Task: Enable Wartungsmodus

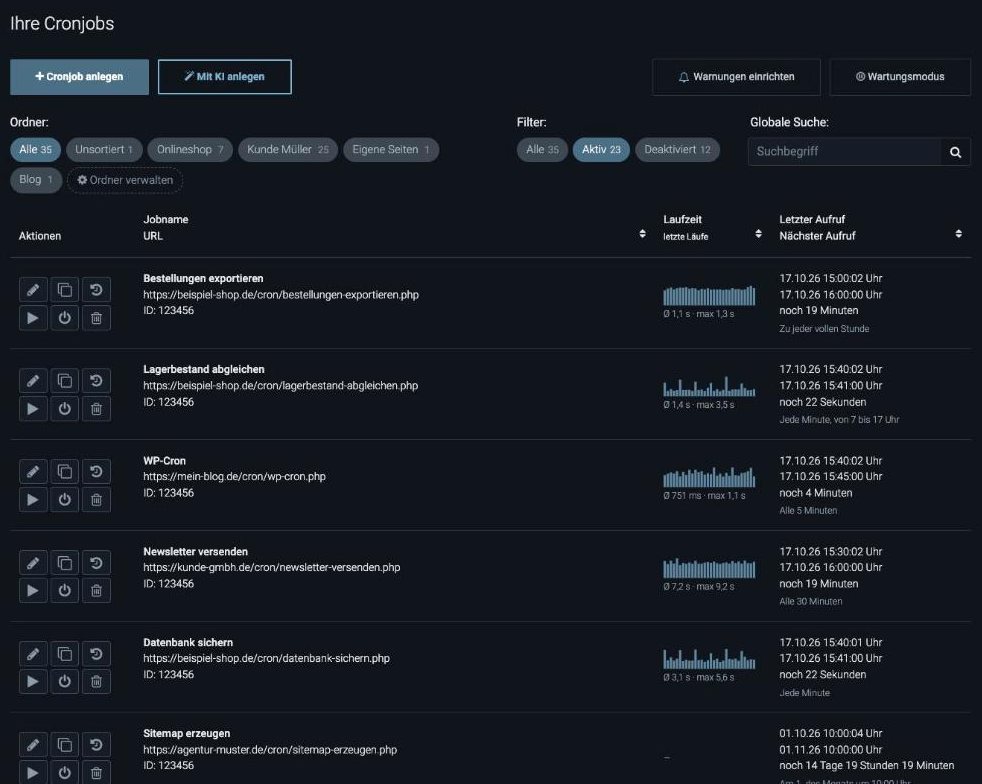Action: pos(900,77)
